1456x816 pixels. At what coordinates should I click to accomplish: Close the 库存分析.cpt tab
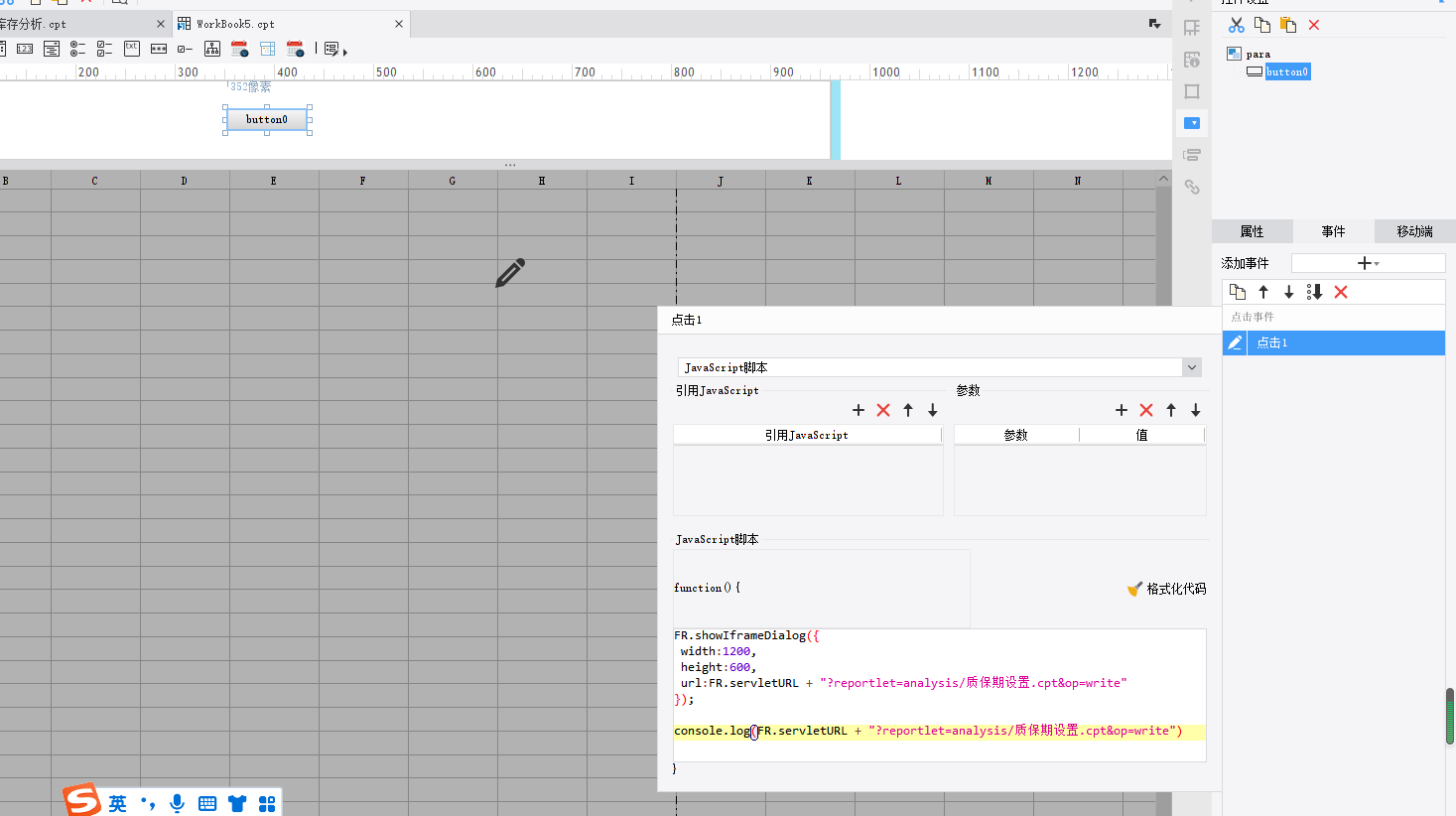tap(161, 24)
